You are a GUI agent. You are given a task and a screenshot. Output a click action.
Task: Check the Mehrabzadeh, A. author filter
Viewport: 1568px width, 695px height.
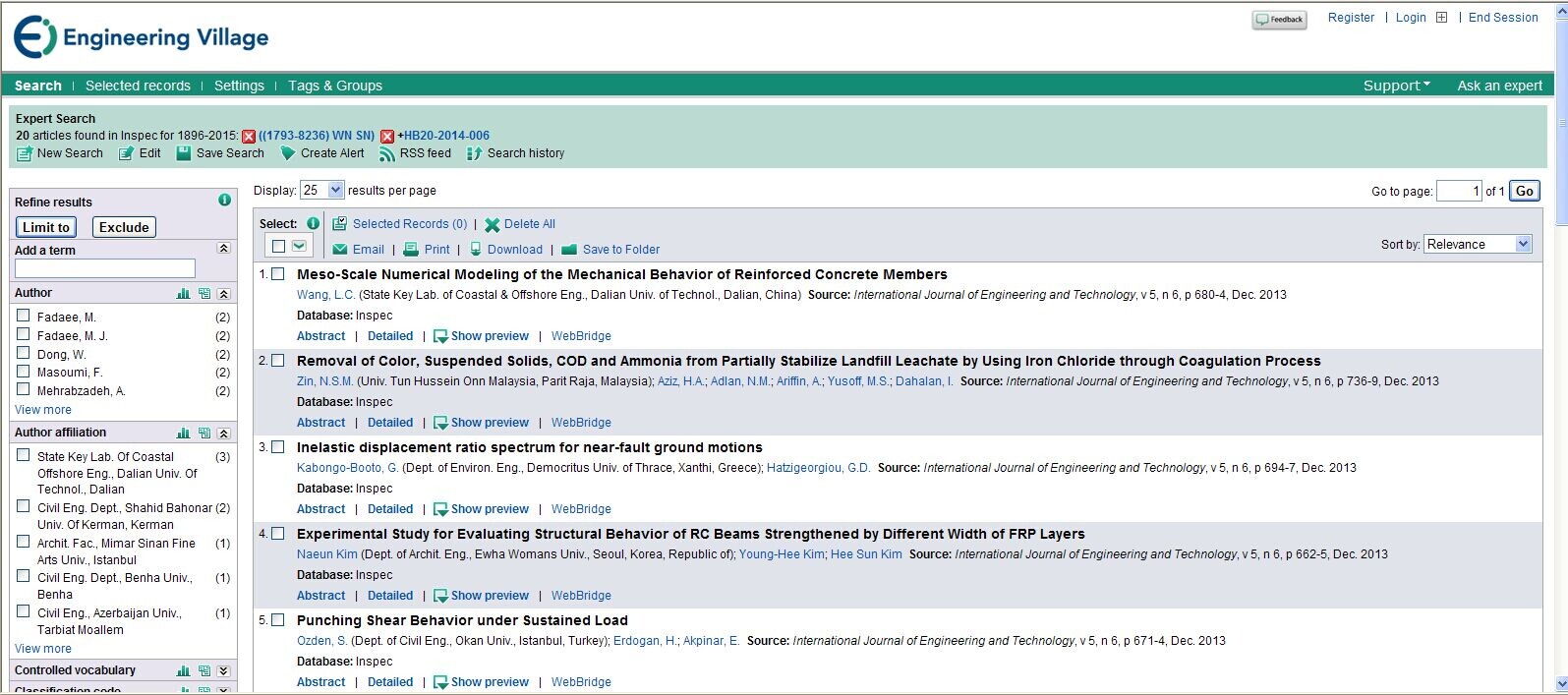(24, 389)
